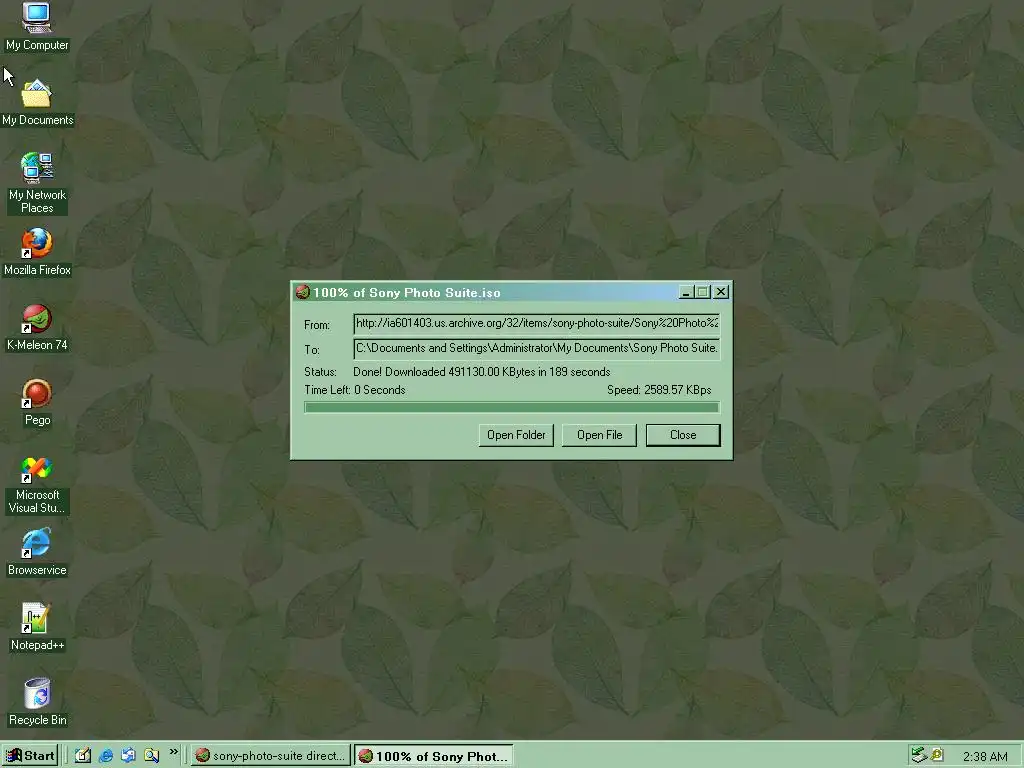Click the folder search quick launch icon
Screen dimensions: 1024x768
coord(152,756)
